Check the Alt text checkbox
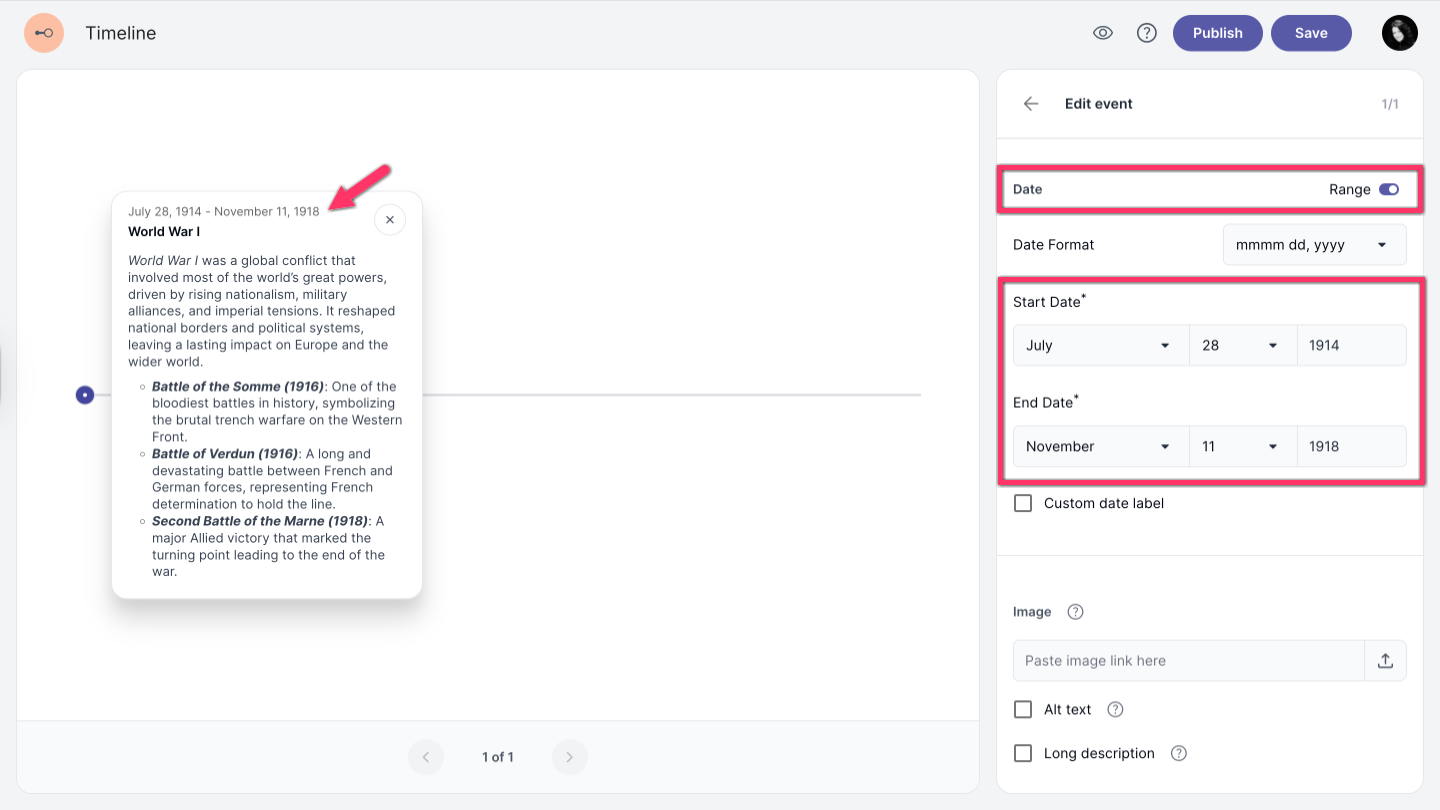1440x810 pixels. pos(1023,710)
